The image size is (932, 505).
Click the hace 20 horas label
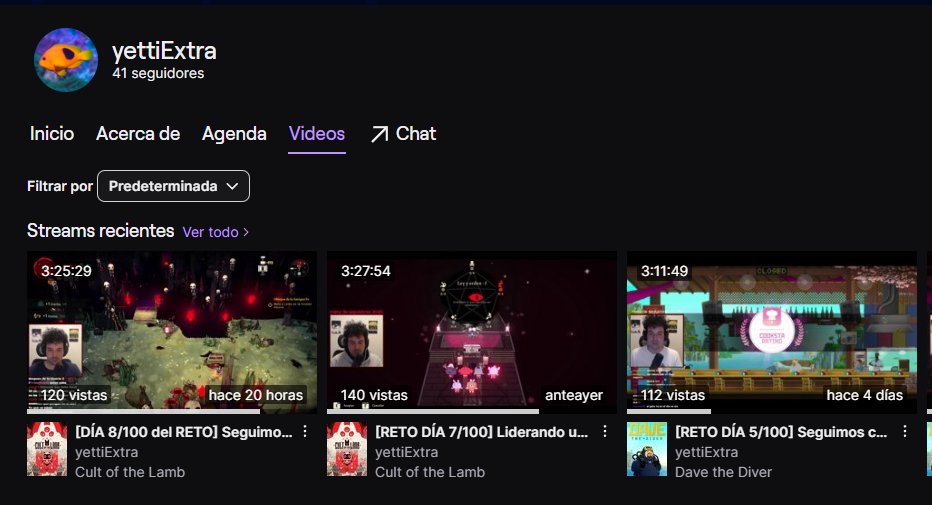coord(256,395)
